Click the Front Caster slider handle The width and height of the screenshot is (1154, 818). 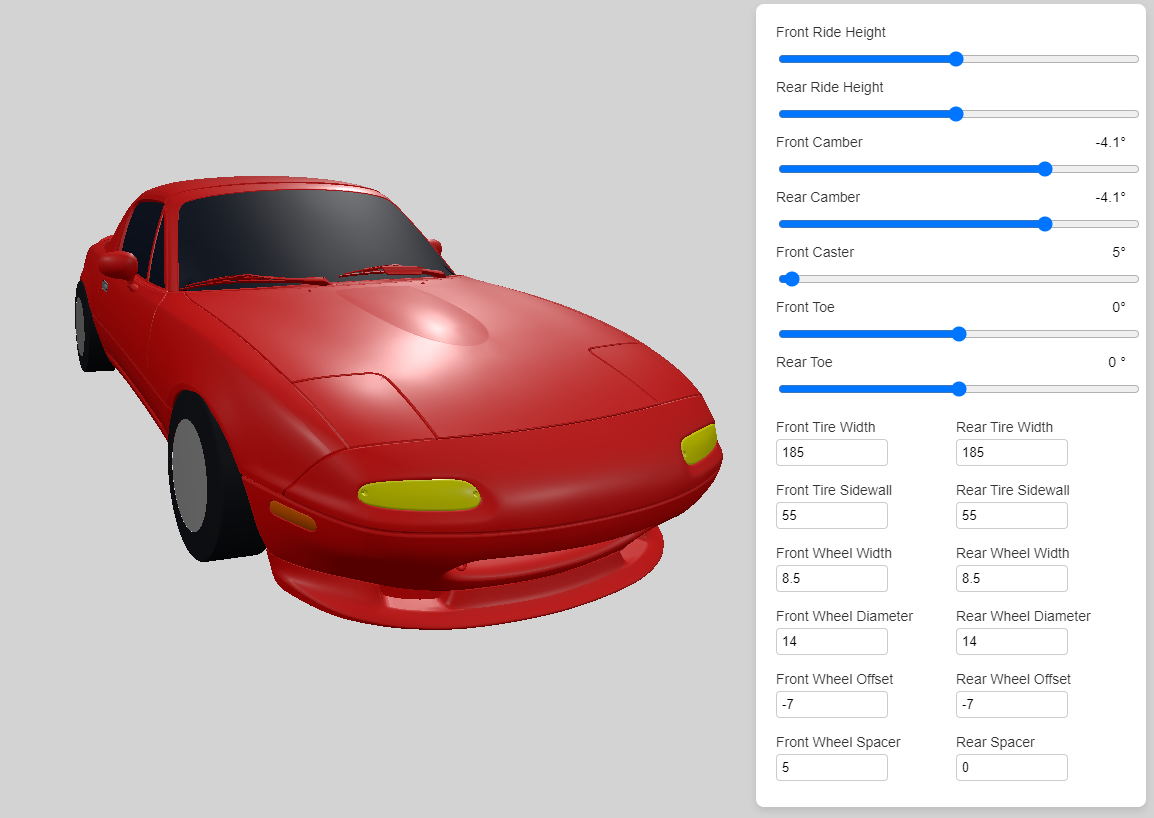pyautogui.click(x=792, y=279)
